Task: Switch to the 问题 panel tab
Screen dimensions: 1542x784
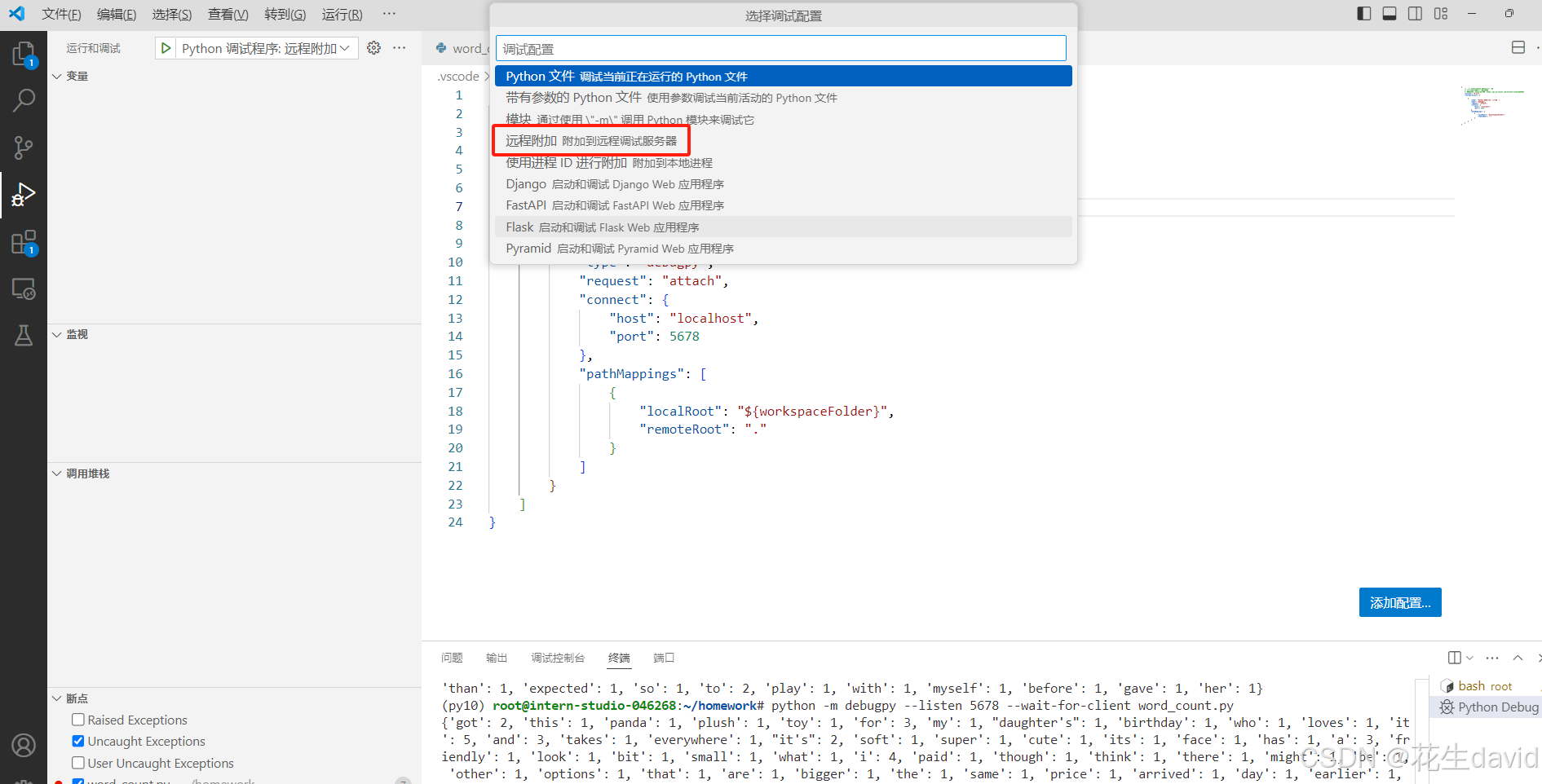Action: pyautogui.click(x=452, y=658)
